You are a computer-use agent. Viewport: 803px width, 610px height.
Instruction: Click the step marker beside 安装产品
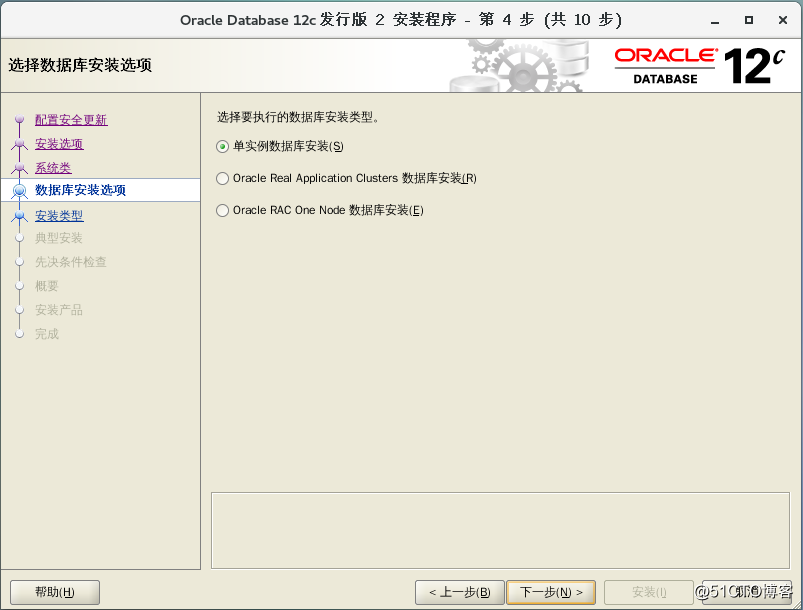tap(19, 310)
